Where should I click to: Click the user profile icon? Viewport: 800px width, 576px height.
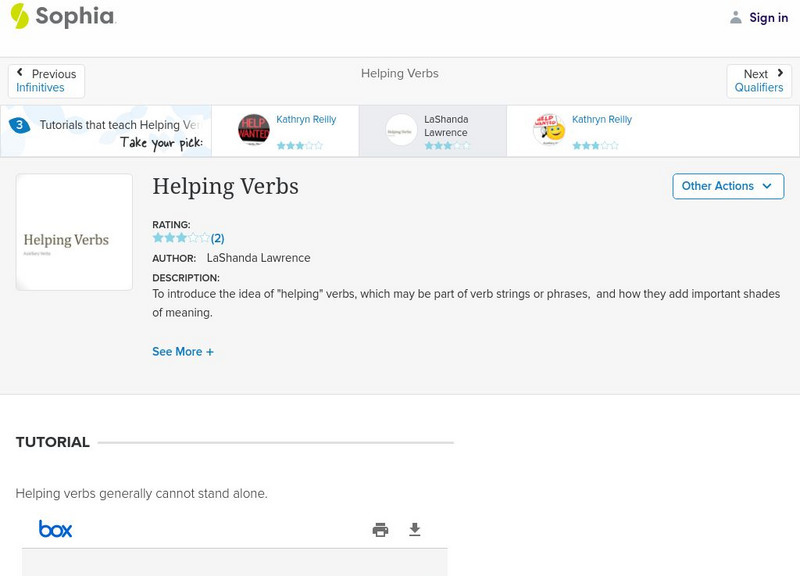[736, 17]
